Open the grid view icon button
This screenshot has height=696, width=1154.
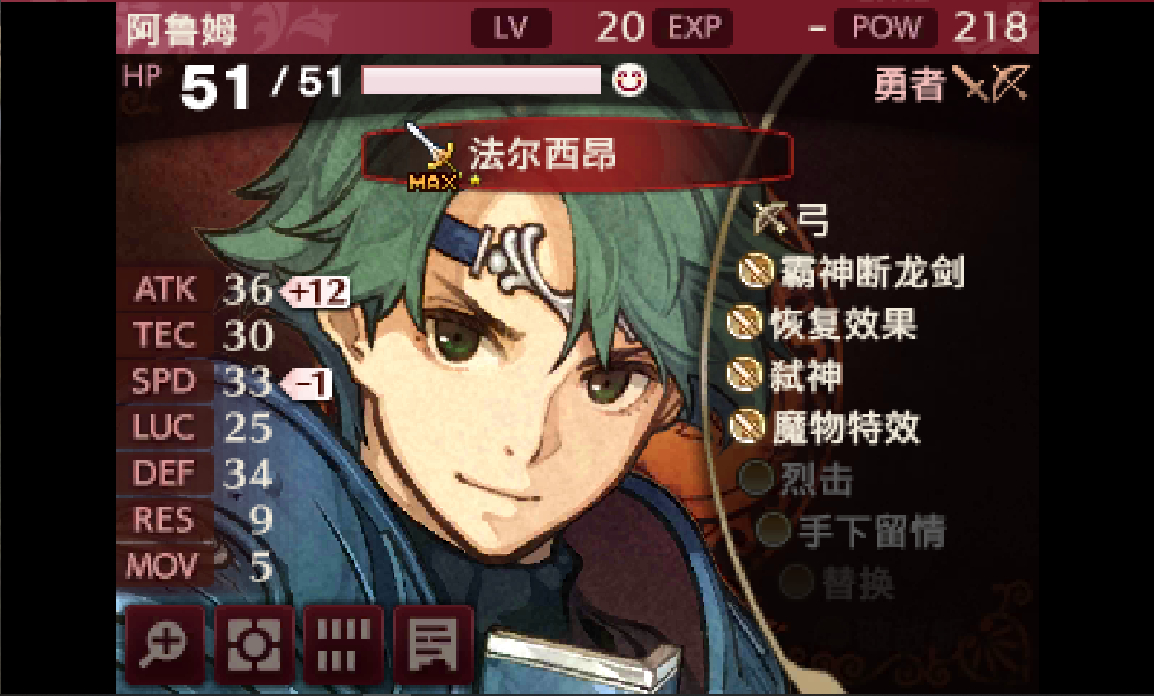pos(344,645)
